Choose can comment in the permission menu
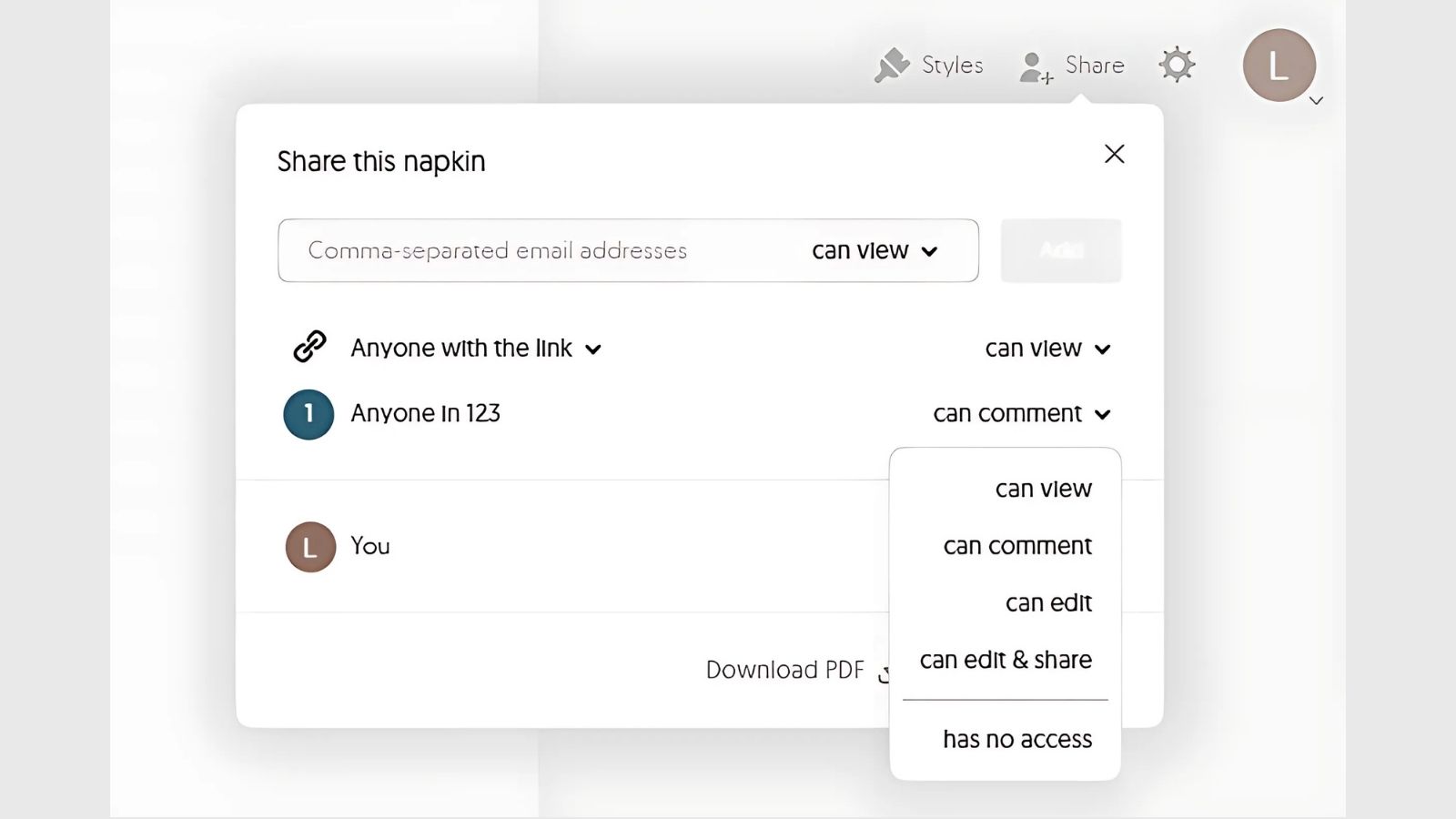This screenshot has width=1456, height=819. (1016, 546)
